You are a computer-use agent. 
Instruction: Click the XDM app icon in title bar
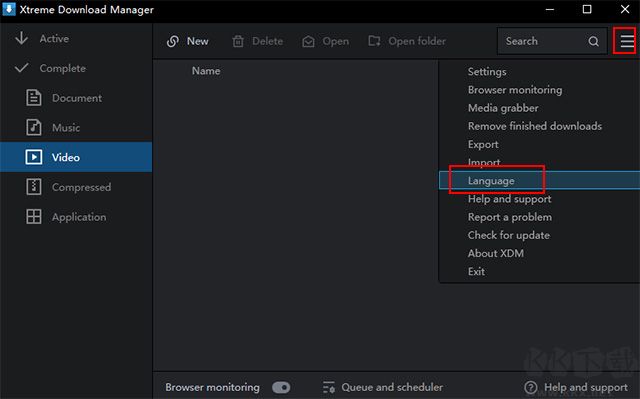[9, 9]
